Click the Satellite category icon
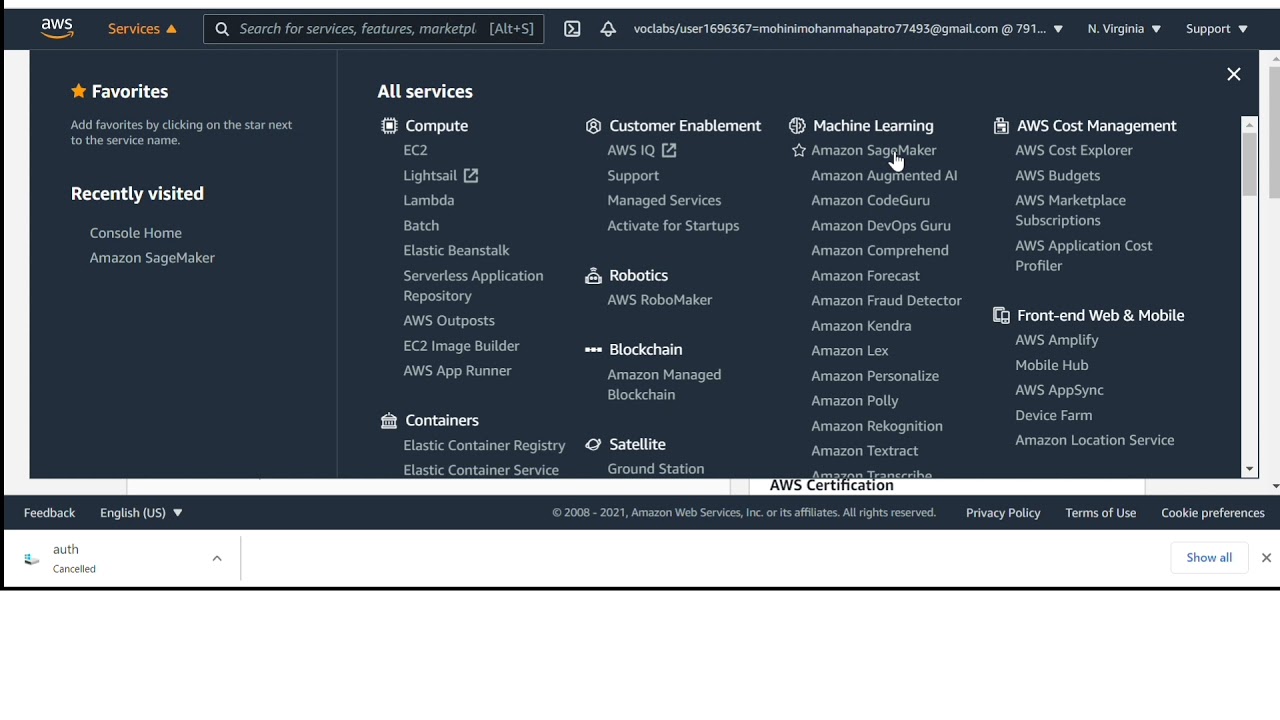The width and height of the screenshot is (1280, 720). 593,445
